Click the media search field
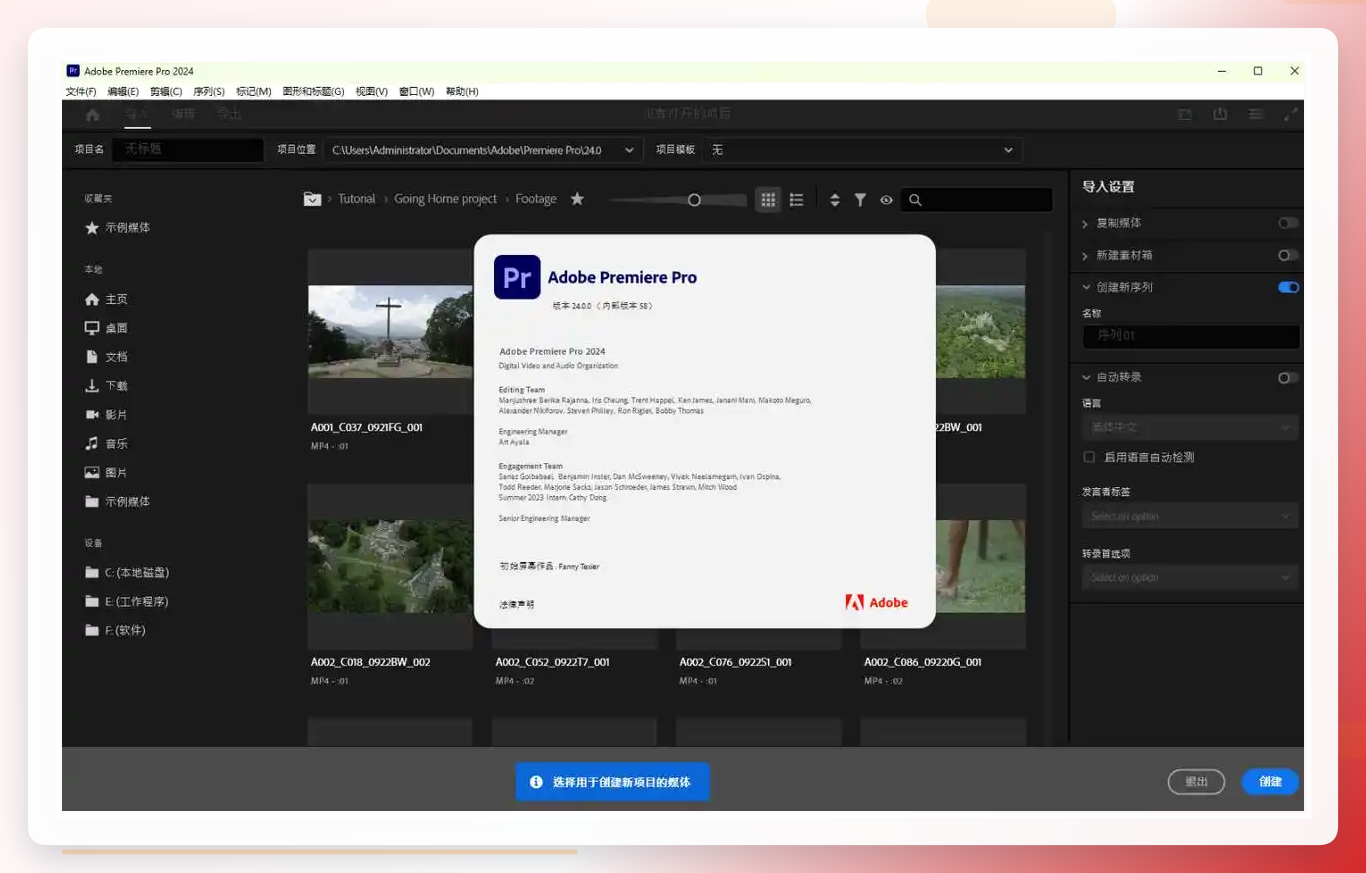 point(976,200)
